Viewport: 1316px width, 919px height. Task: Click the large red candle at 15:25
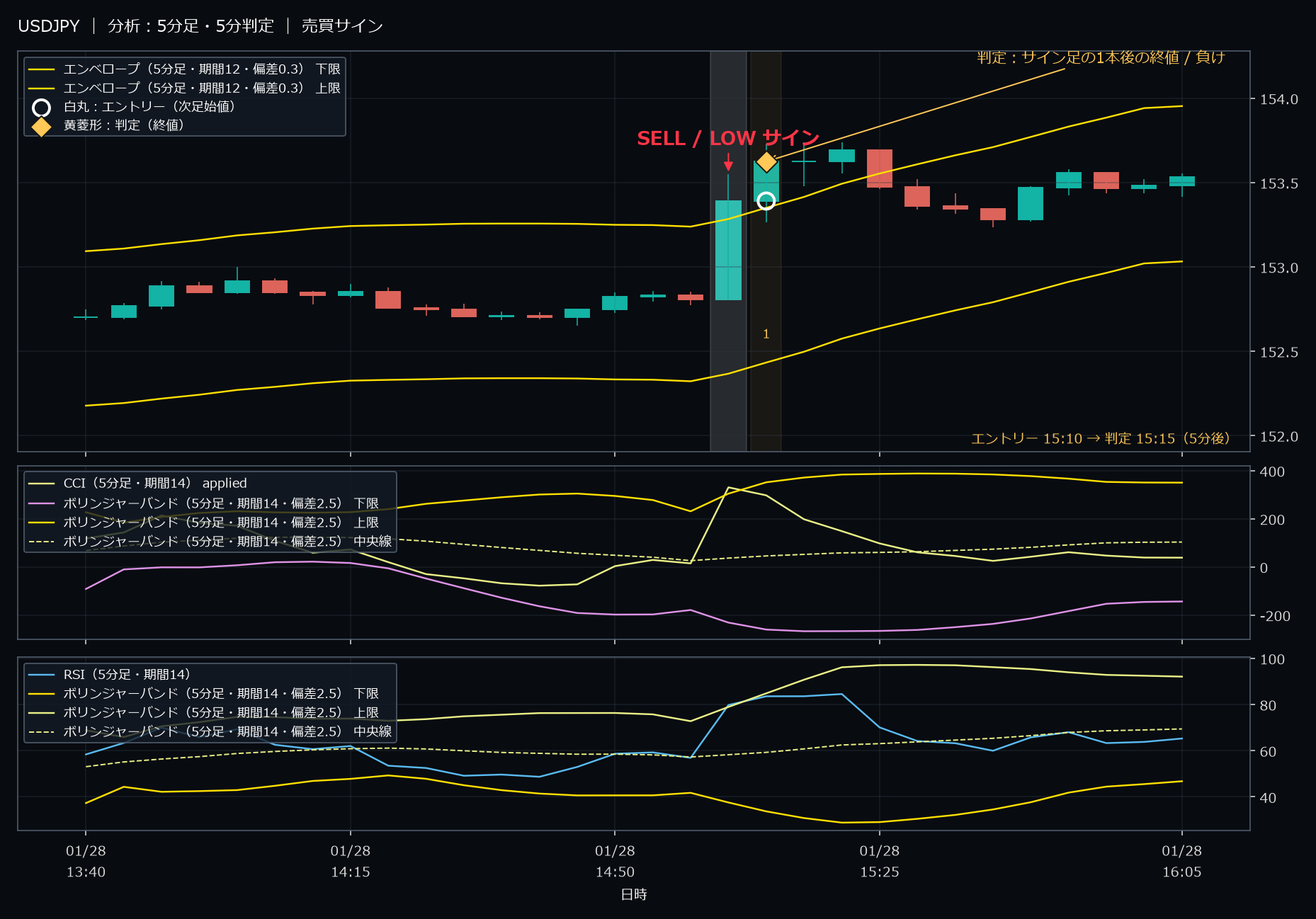[x=880, y=169]
